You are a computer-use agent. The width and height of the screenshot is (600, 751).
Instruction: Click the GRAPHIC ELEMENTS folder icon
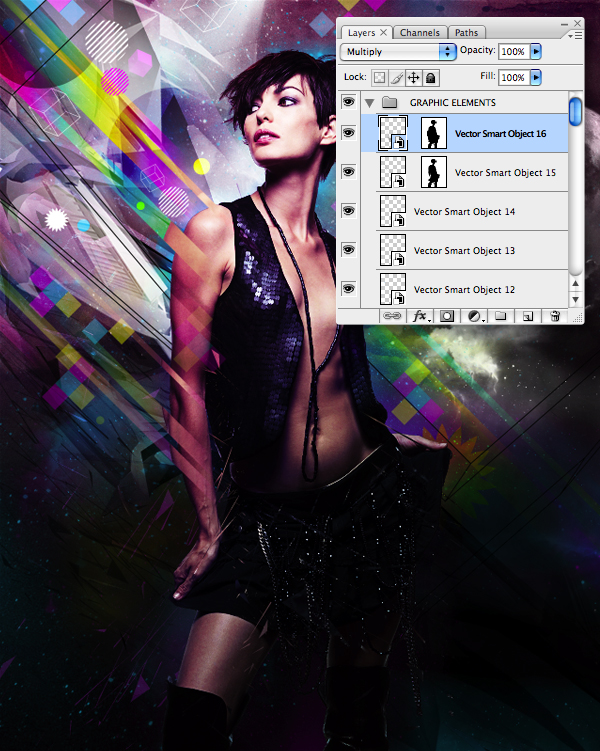[x=389, y=102]
